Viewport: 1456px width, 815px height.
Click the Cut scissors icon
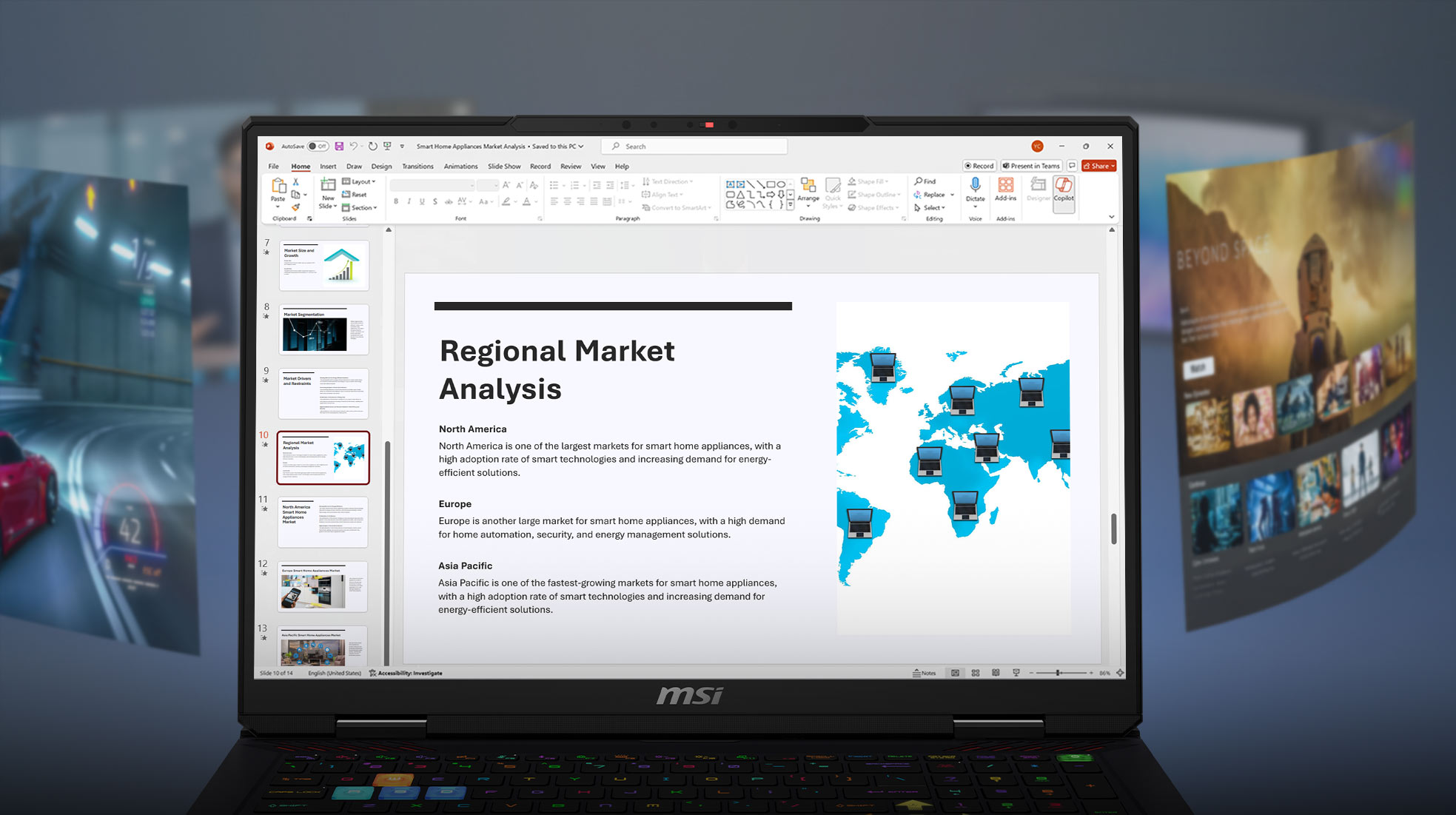(295, 182)
